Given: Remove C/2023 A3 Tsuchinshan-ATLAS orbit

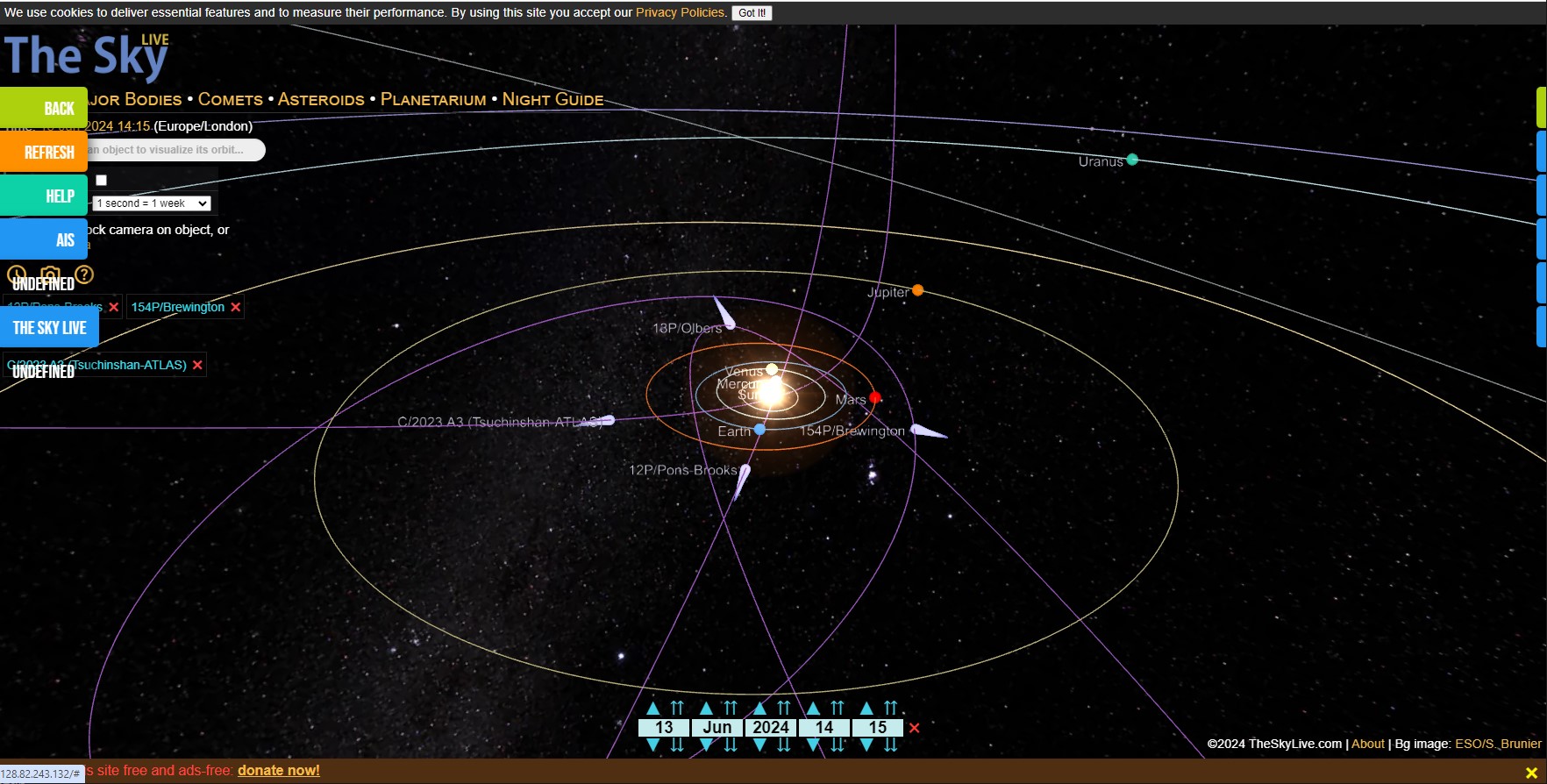Looking at the screenshot, I should 197,365.
